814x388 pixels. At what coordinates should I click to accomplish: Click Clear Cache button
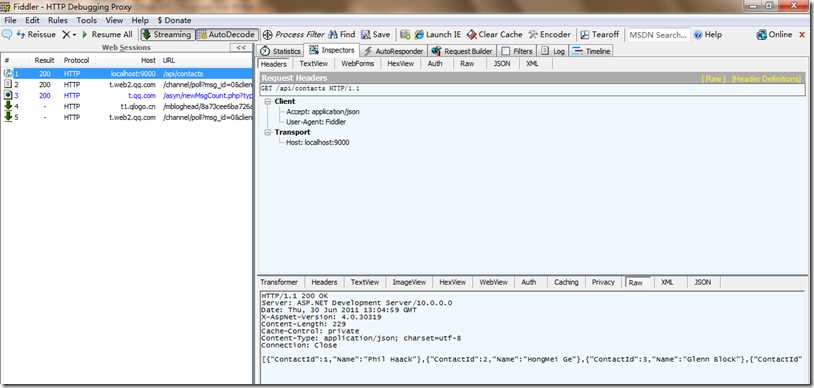point(494,35)
